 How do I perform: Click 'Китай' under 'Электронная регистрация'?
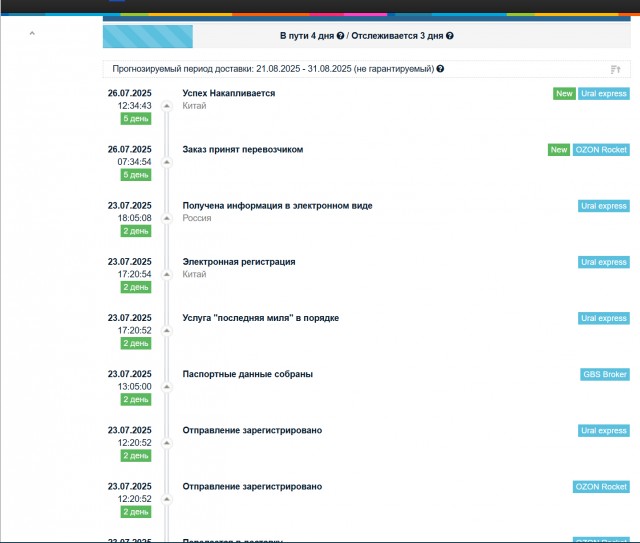[194, 274]
